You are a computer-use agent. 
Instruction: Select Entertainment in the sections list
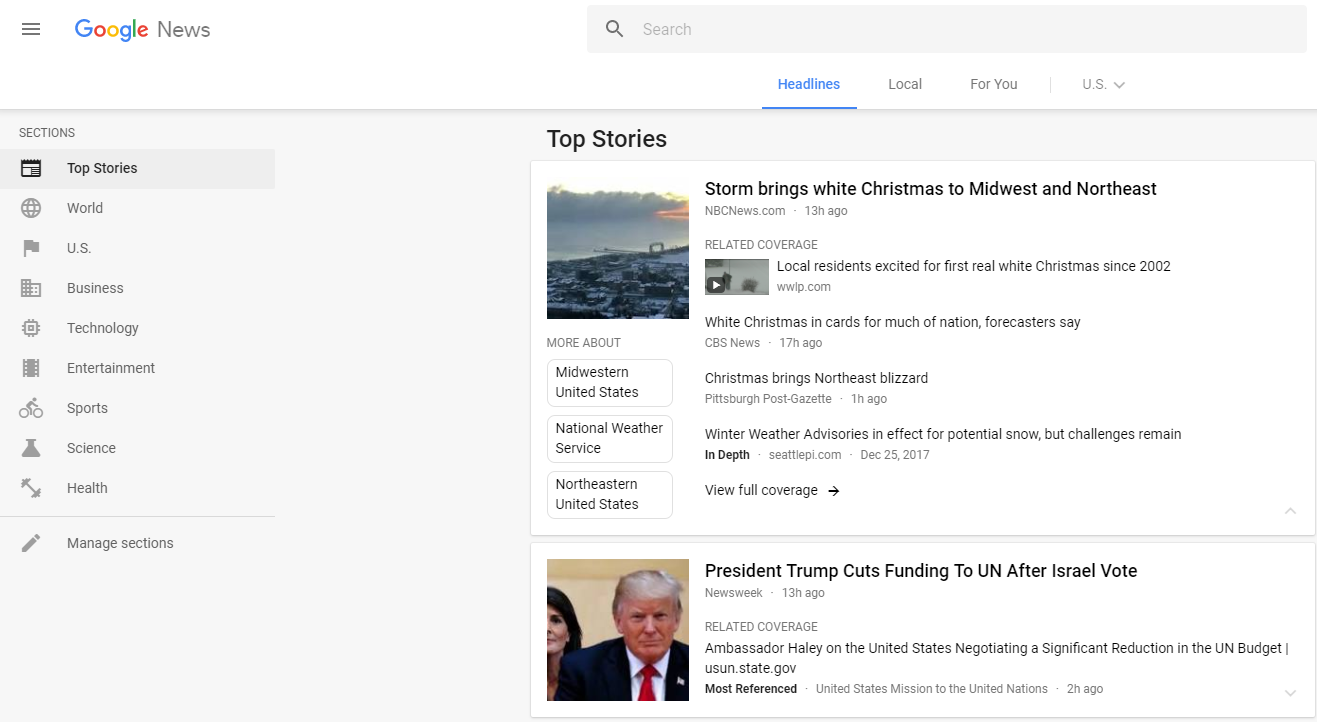tap(137, 368)
